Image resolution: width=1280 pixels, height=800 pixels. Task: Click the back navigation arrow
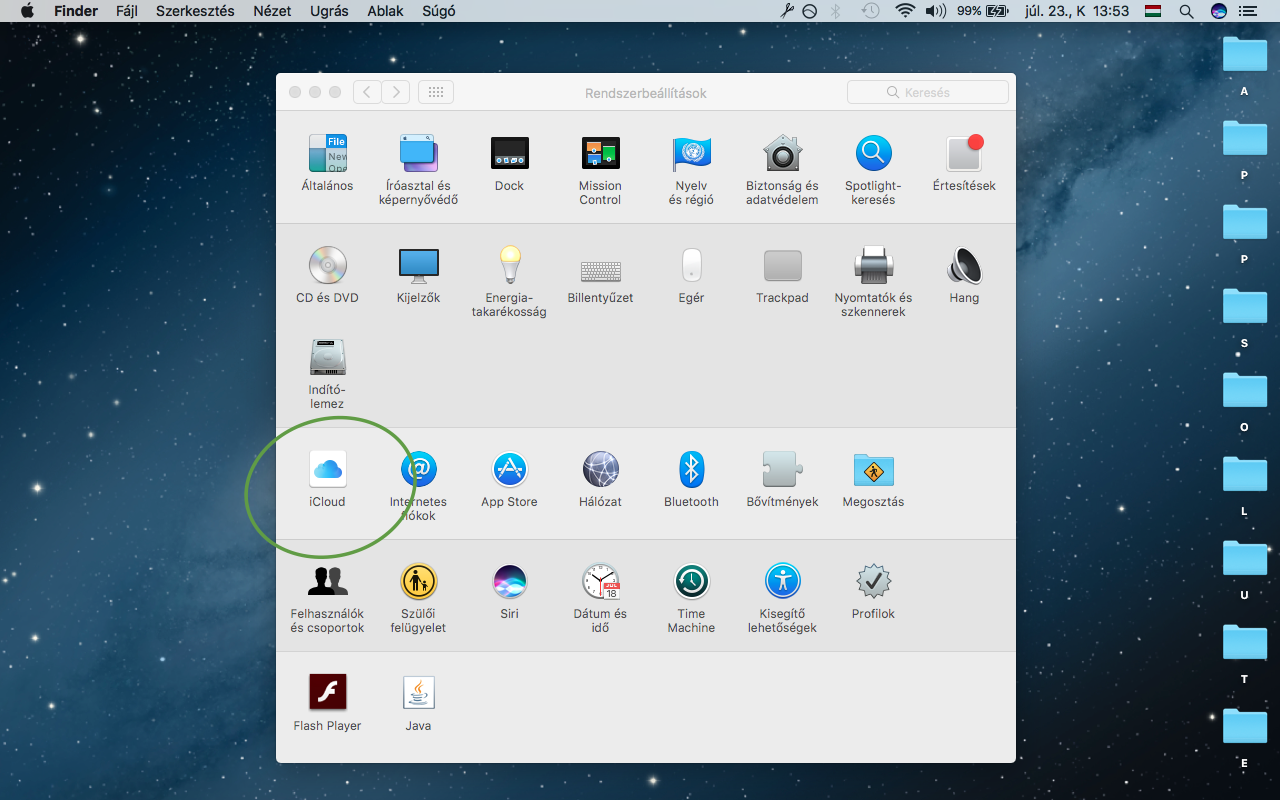pos(367,92)
